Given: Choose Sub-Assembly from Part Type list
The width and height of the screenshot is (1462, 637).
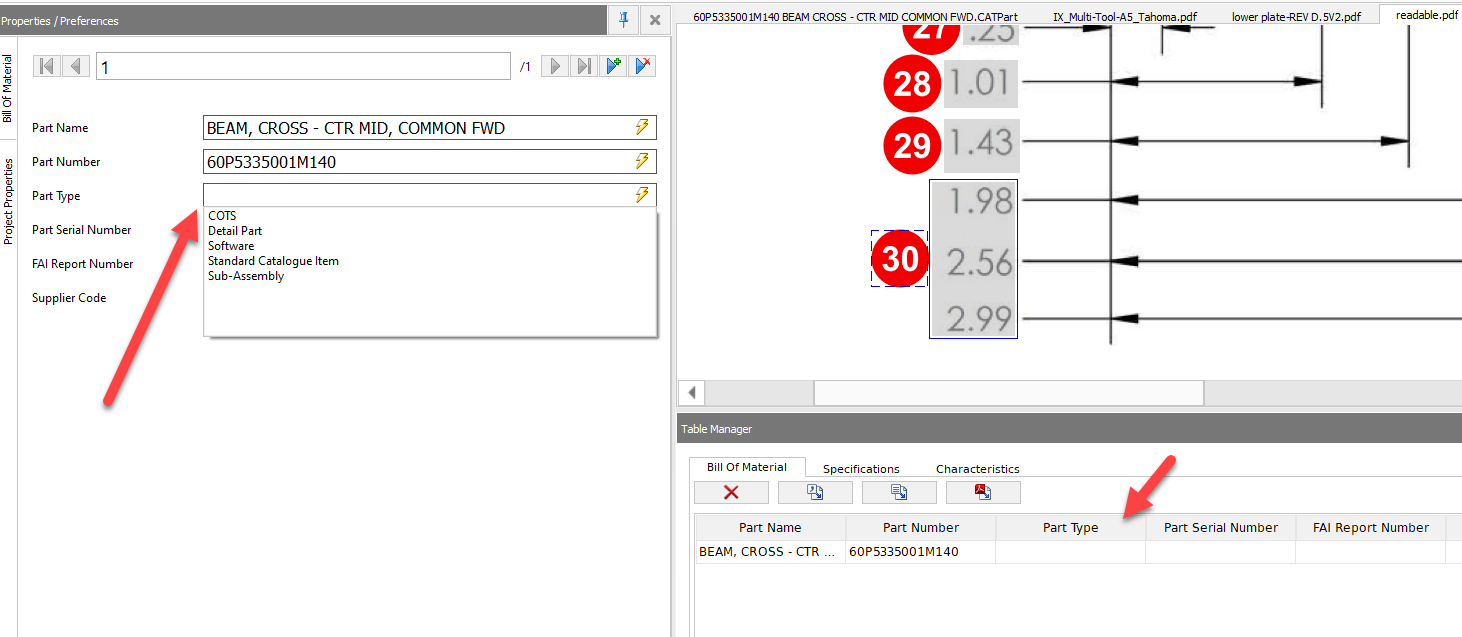Looking at the screenshot, I should (246, 276).
